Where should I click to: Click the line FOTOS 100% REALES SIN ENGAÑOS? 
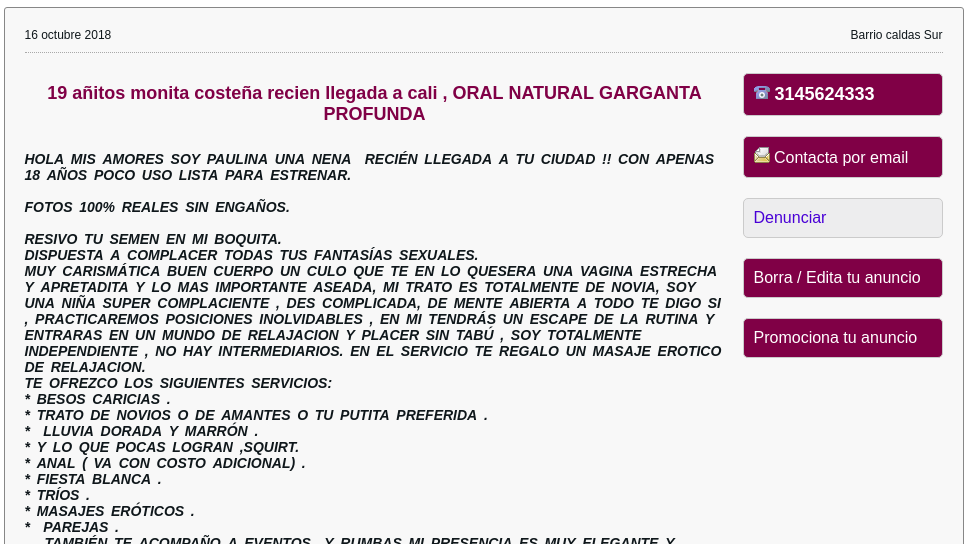(157, 207)
